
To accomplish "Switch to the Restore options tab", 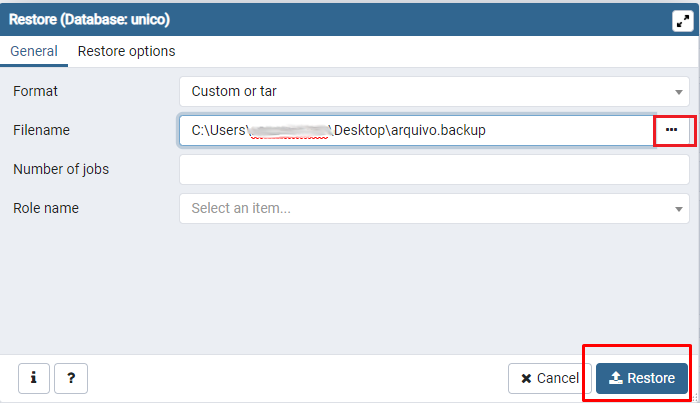I will pos(126,51).
